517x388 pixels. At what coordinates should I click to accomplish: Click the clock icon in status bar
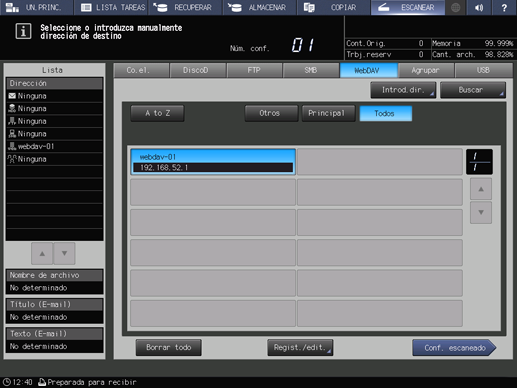pos(7,382)
